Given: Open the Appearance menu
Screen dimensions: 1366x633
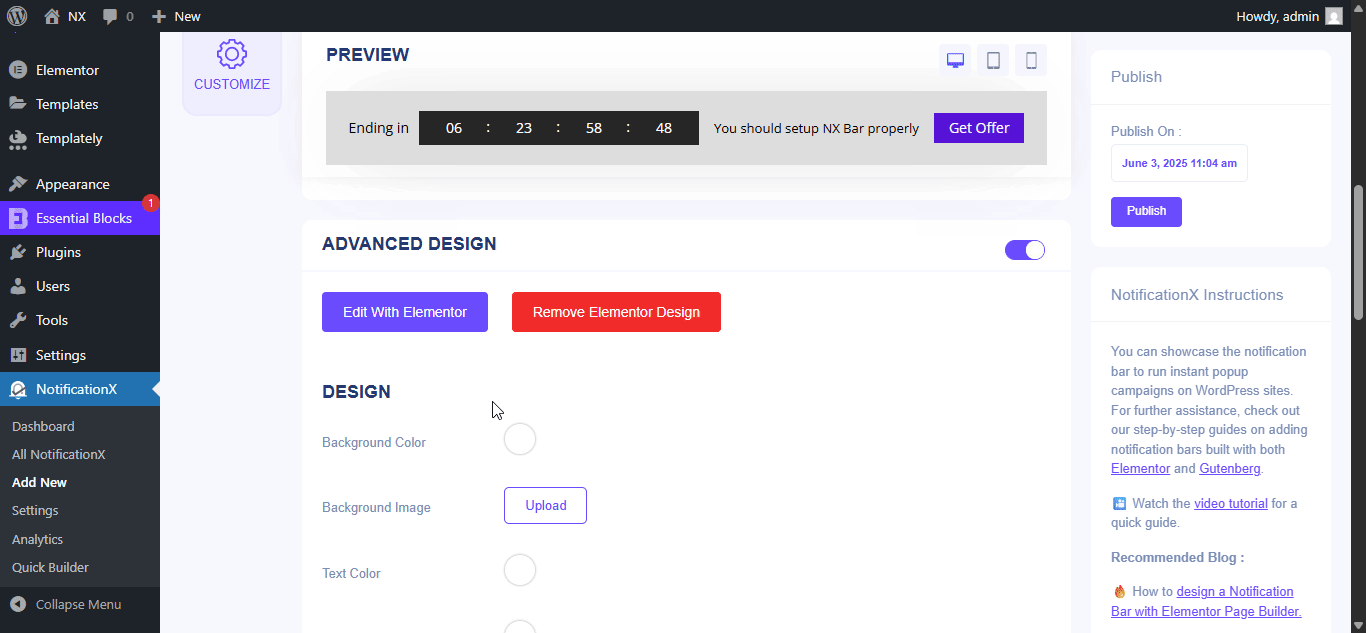Looking at the screenshot, I should click(x=80, y=184).
